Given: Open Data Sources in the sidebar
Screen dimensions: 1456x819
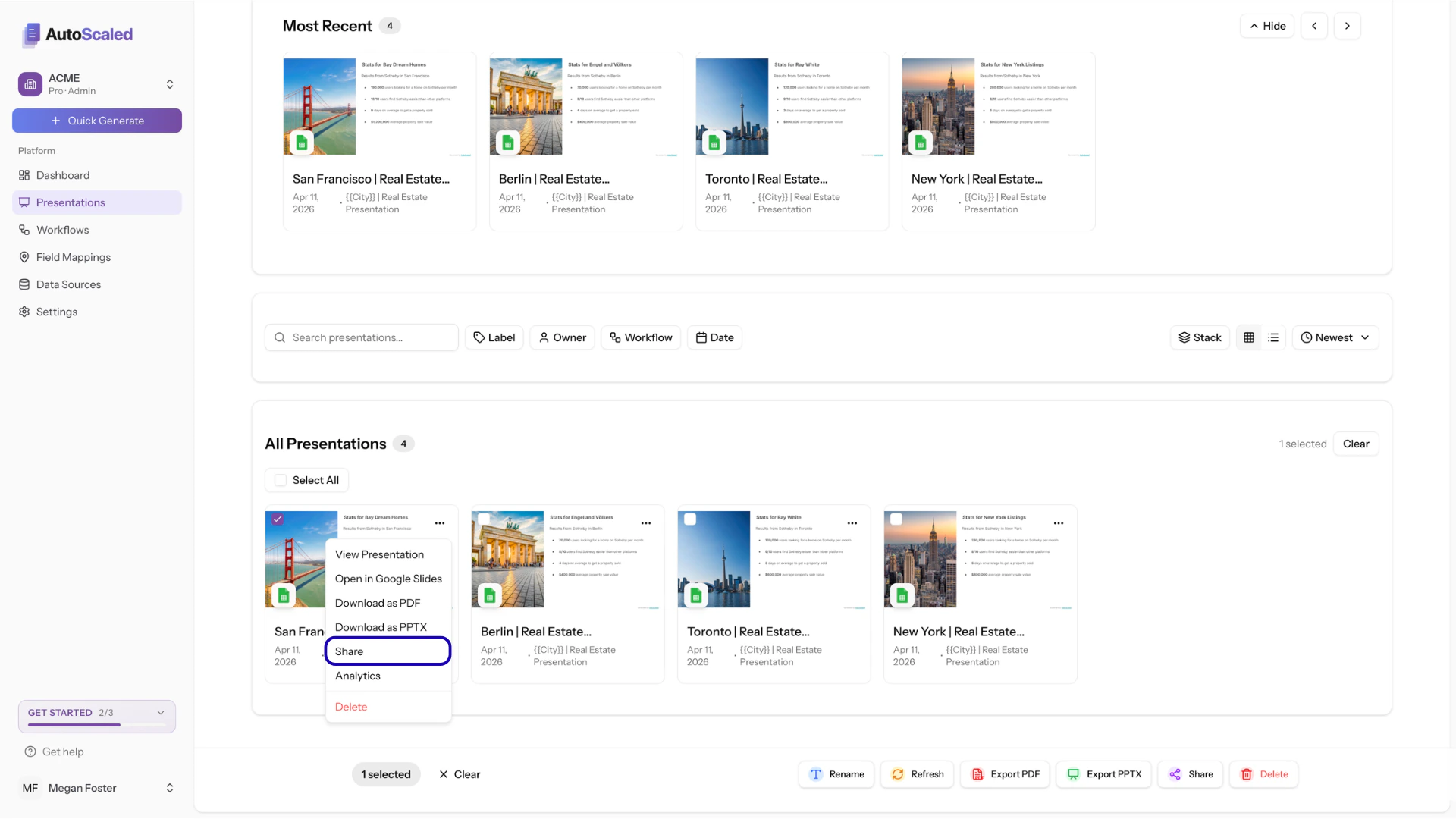Looking at the screenshot, I should tap(68, 284).
